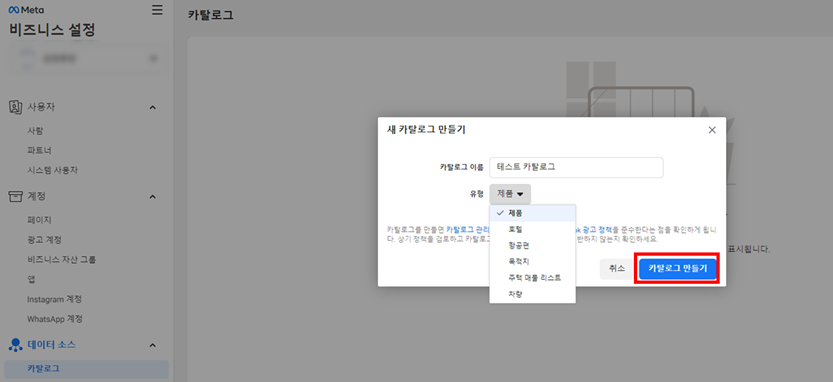The image size is (833, 382).
Task: Open 광고 계정 in the sidebar
Action: pyautogui.click(x=44, y=240)
